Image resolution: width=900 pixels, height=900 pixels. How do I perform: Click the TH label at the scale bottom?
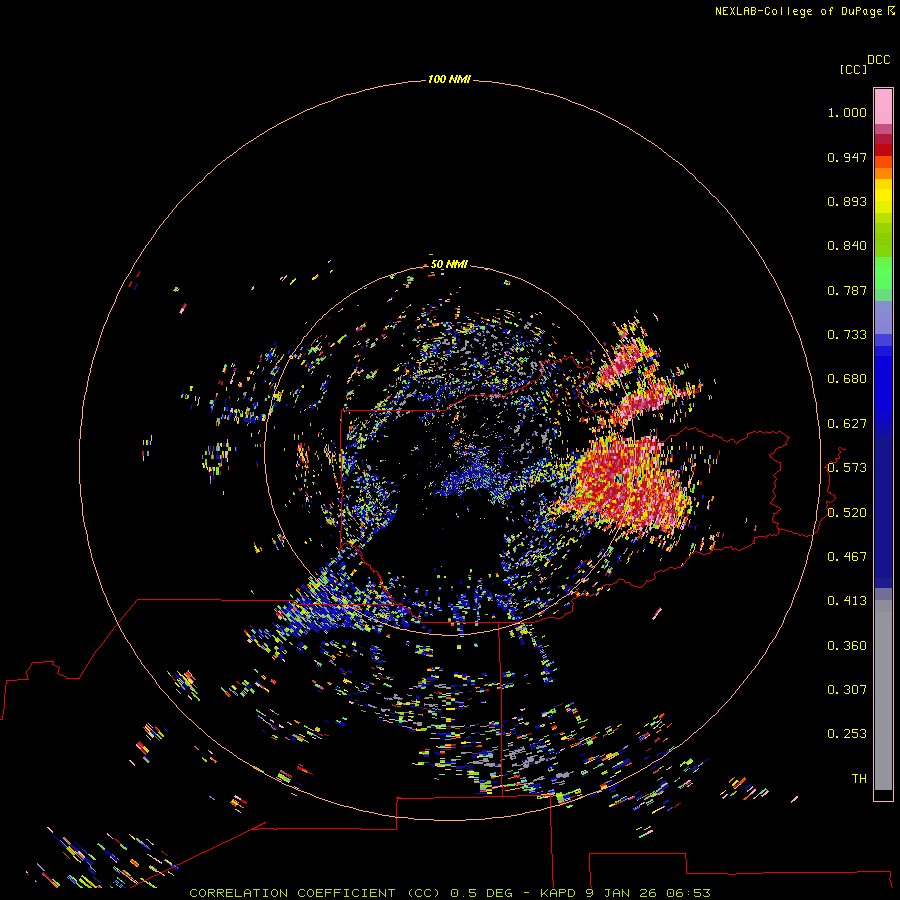(x=859, y=779)
